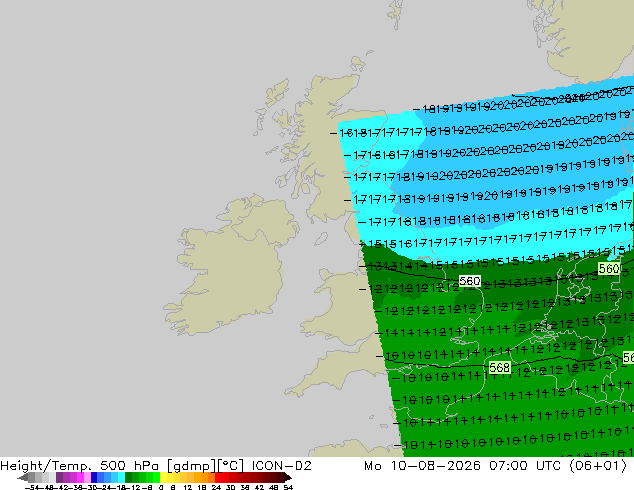Click the '07:00 UTC' time text
634x490 pixels.
point(525,466)
